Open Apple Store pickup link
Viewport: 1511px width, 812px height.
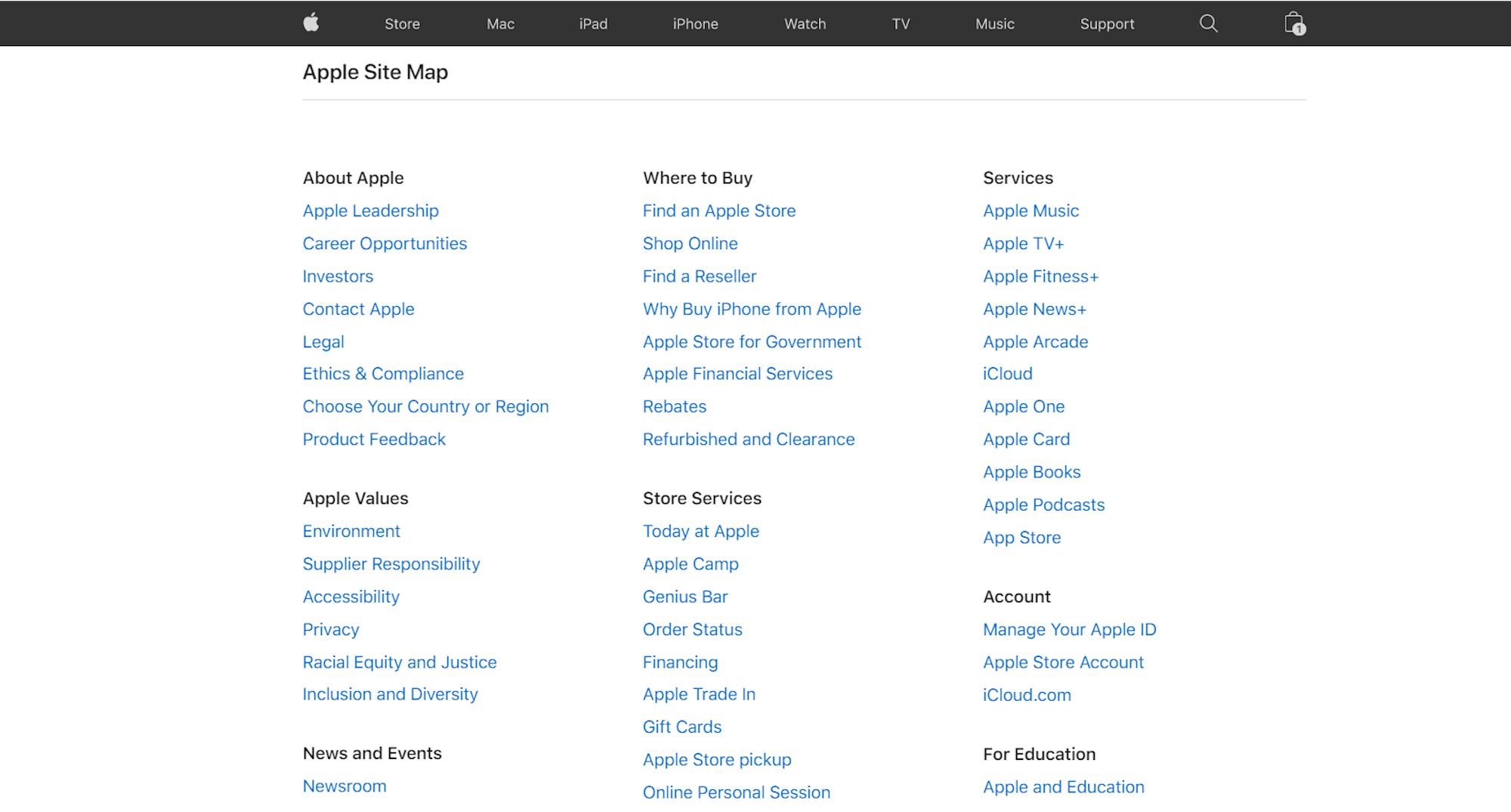[x=717, y=760]
